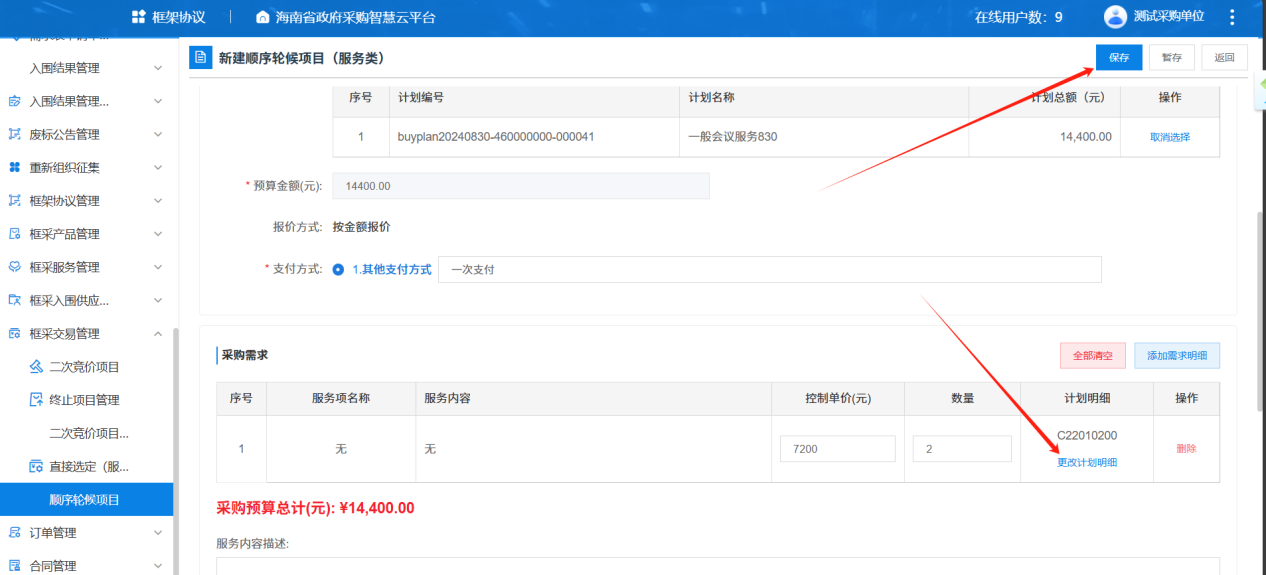This screenshot has width=1266, height=575.
Task: Expand the 废标公告管理 chevron
Action: pos(158,134)
